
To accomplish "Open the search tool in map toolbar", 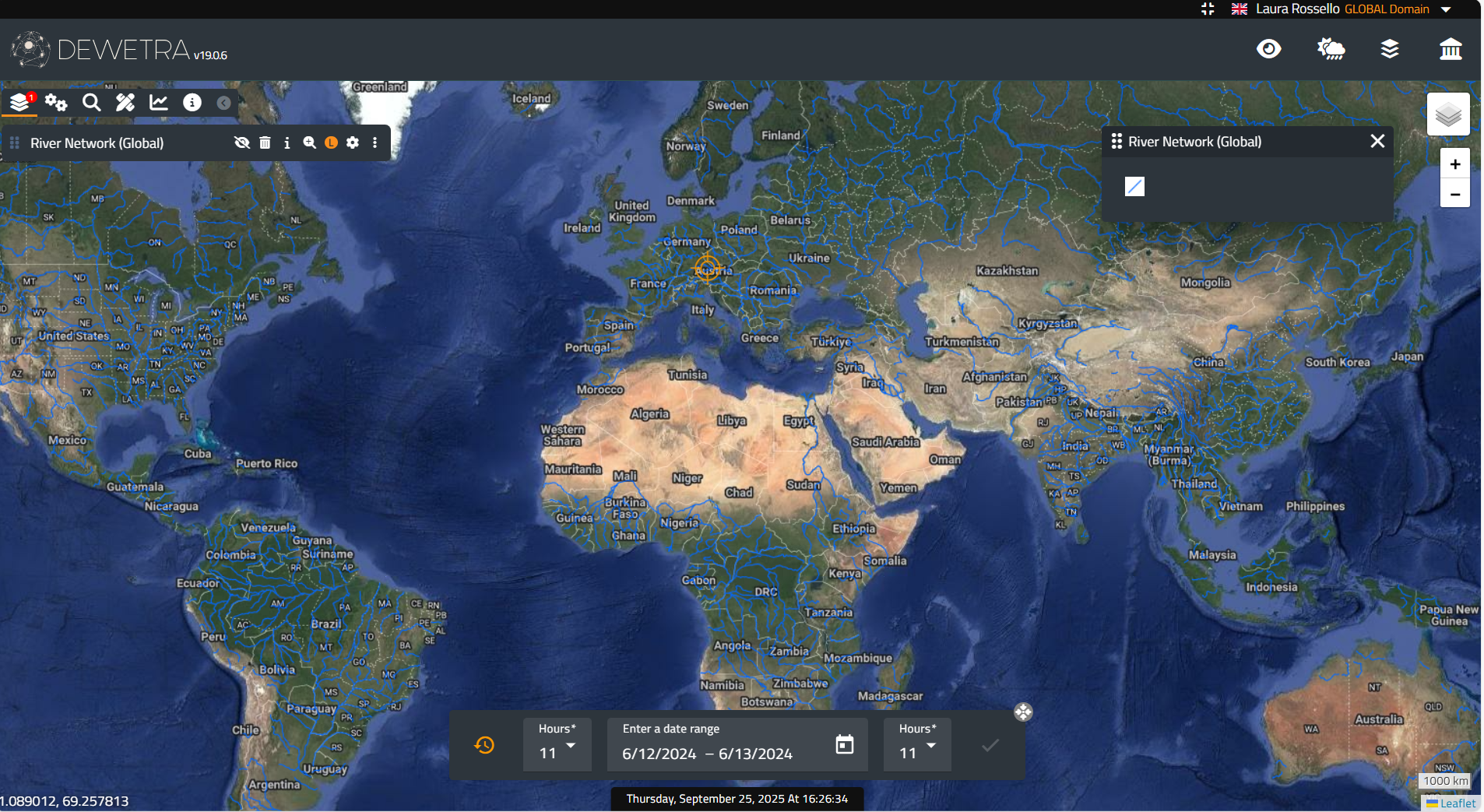I will click(91, 103).
